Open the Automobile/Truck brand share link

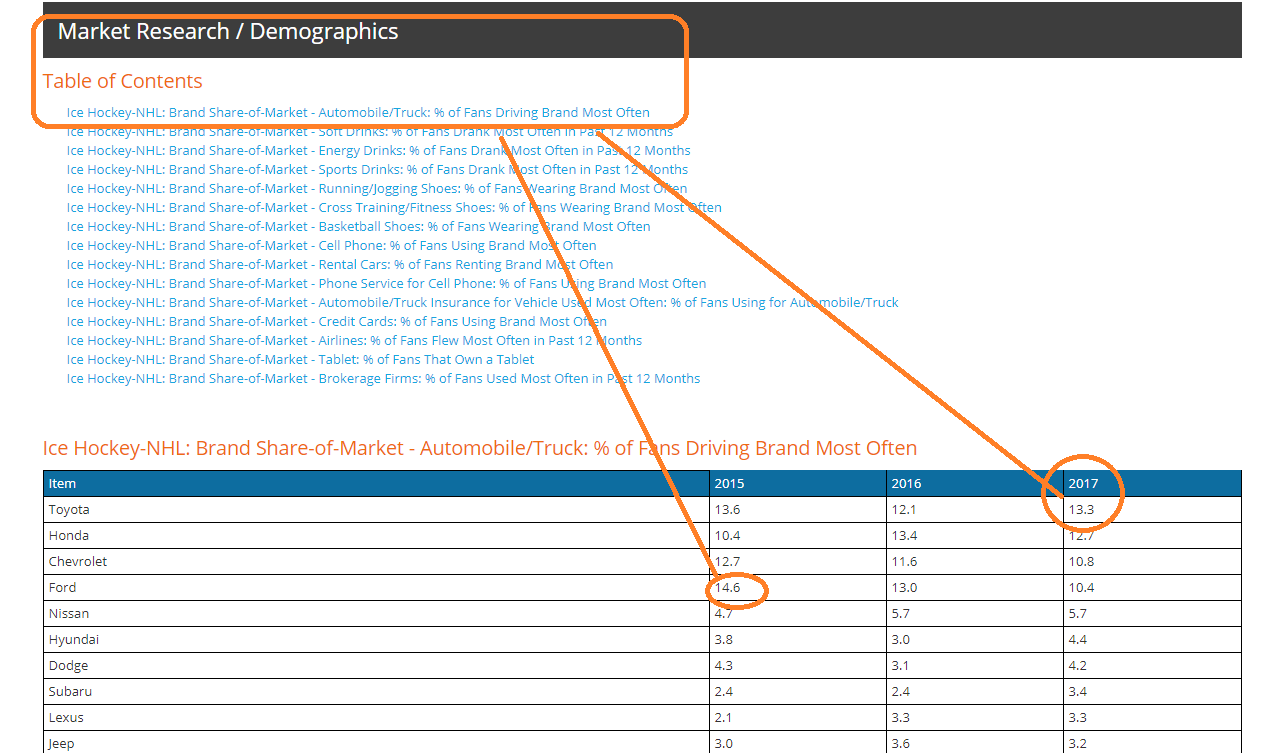click(358, 113)
